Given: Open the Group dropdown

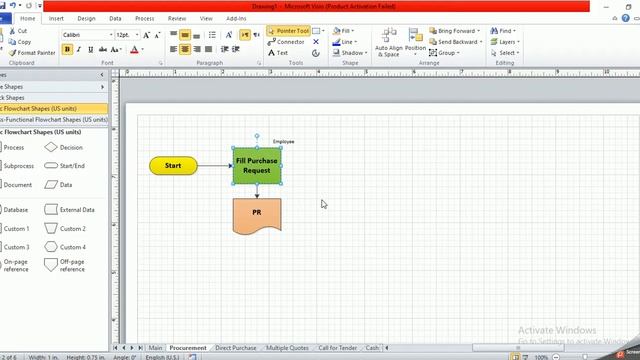Looking at the screenshot, I should click(444, 53).
